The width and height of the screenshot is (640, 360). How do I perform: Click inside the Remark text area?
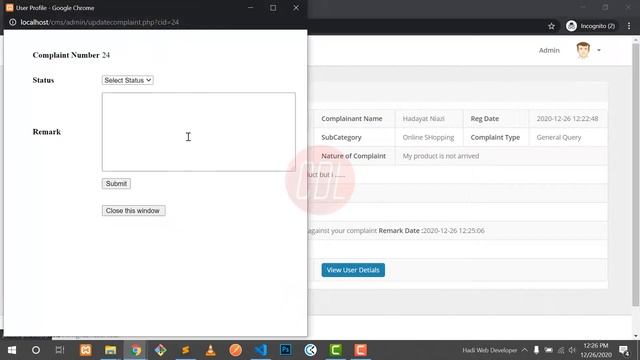tap(198, 132)
